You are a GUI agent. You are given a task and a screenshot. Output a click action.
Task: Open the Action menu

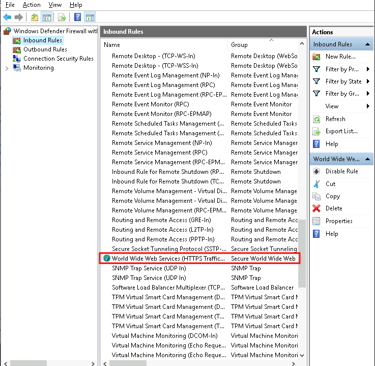[31, 5]
